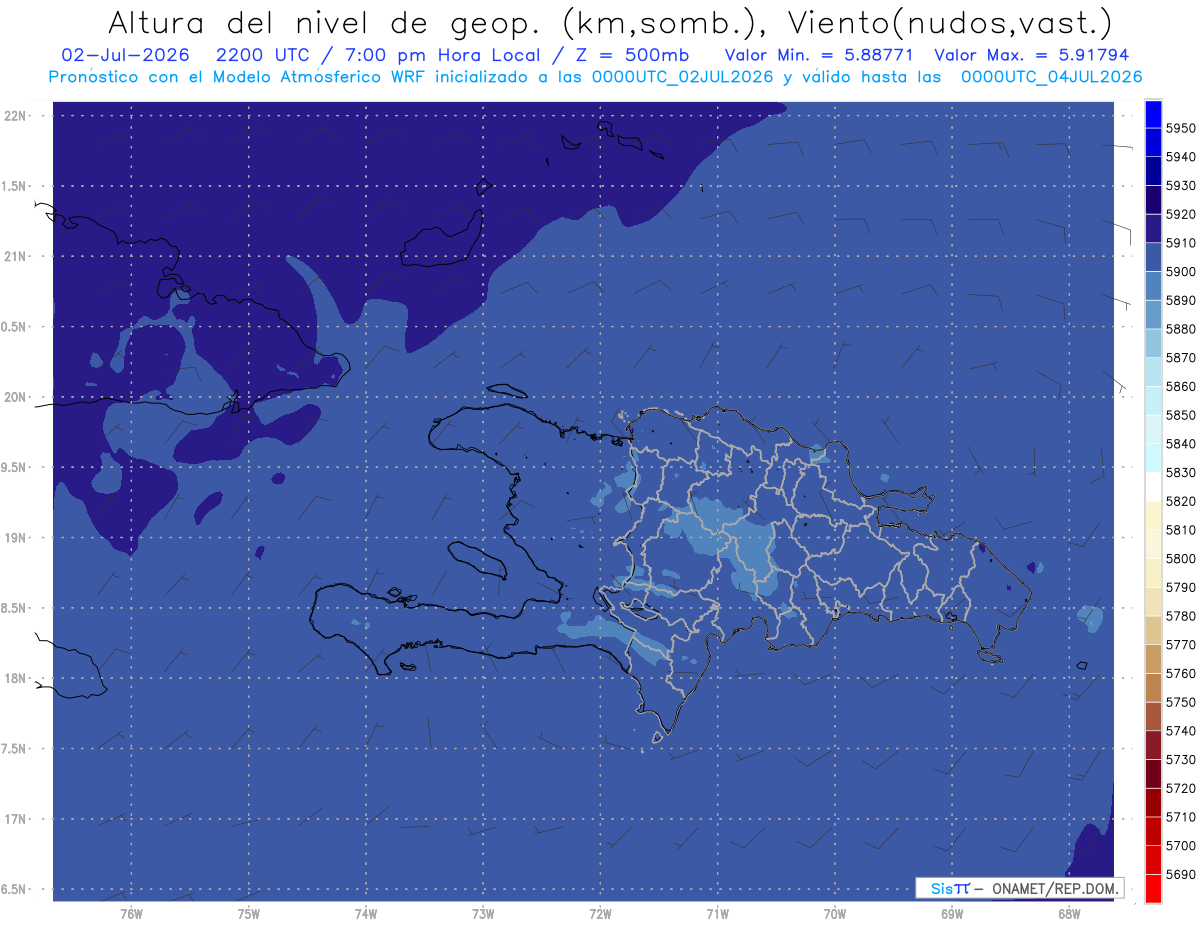Click the '76W' longitude axis label
1200x927 pixels.
(x=131, y=913)
